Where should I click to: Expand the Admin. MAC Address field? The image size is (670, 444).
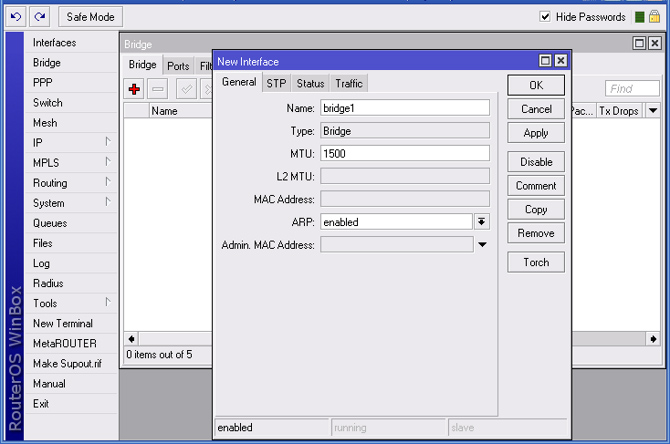[x=482, y=244]
